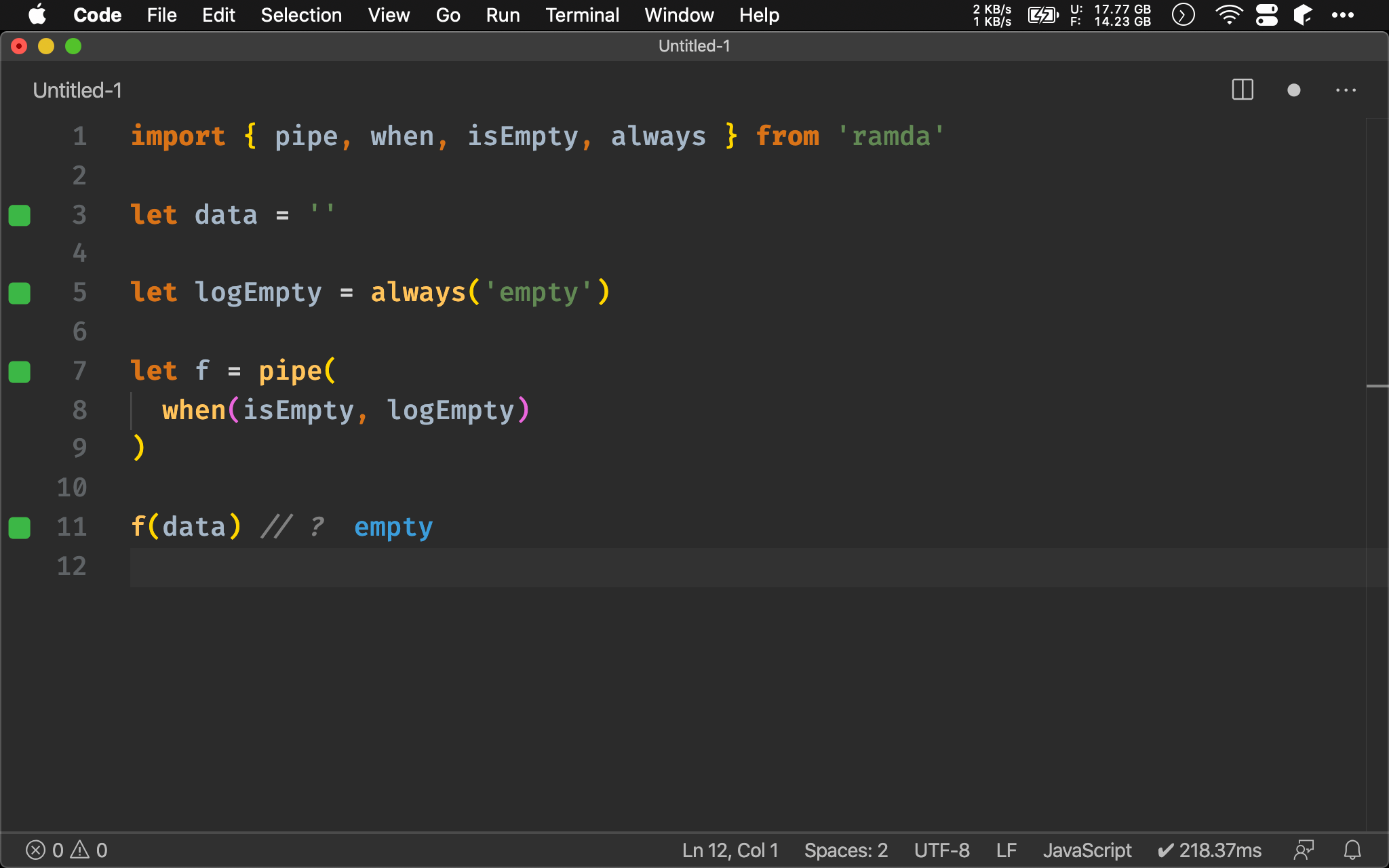Select encoding via UTF-8 status item
1389x868 pixels.
[x=941, y=850]
